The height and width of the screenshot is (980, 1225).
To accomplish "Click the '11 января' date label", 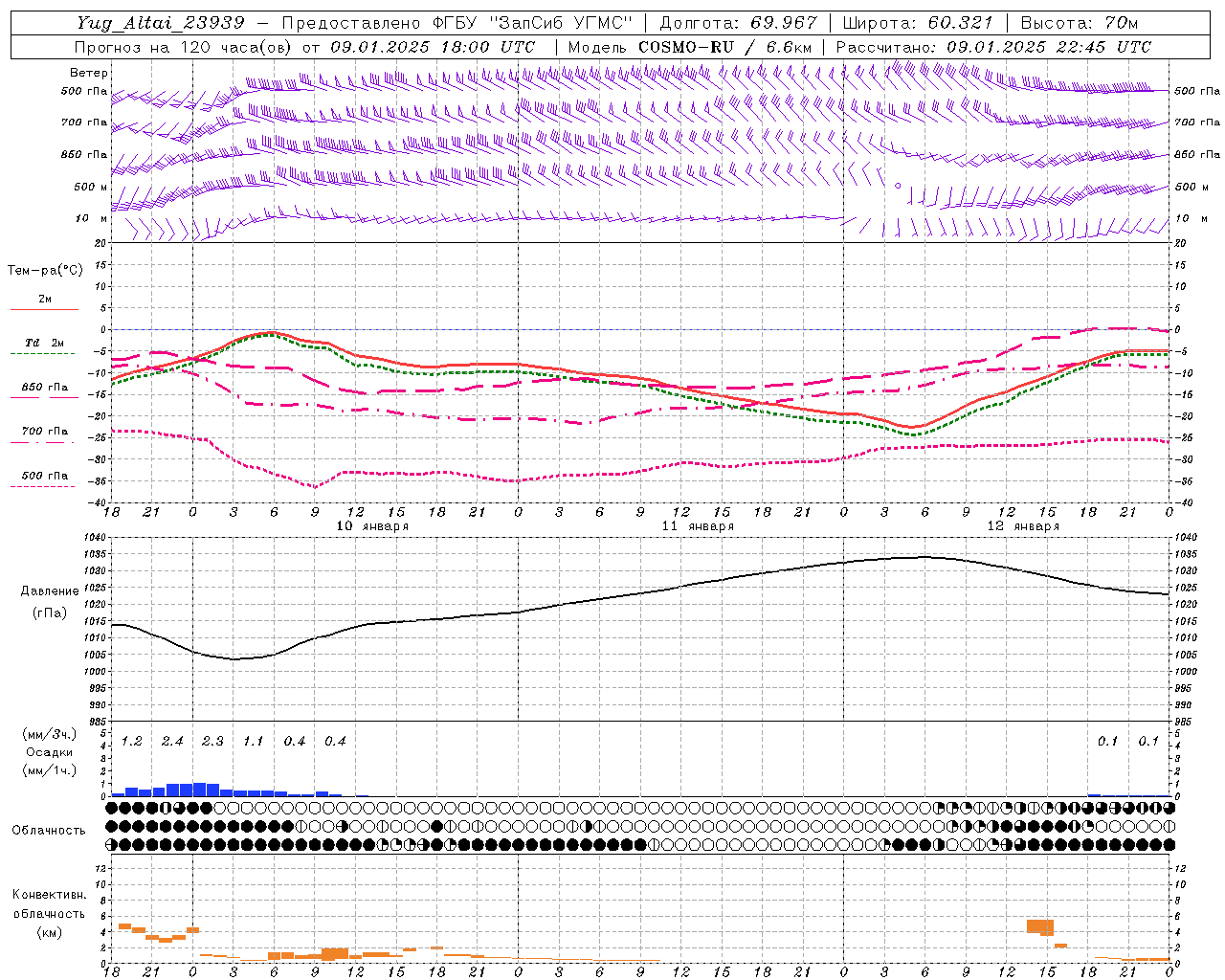I will coord(698,526).
